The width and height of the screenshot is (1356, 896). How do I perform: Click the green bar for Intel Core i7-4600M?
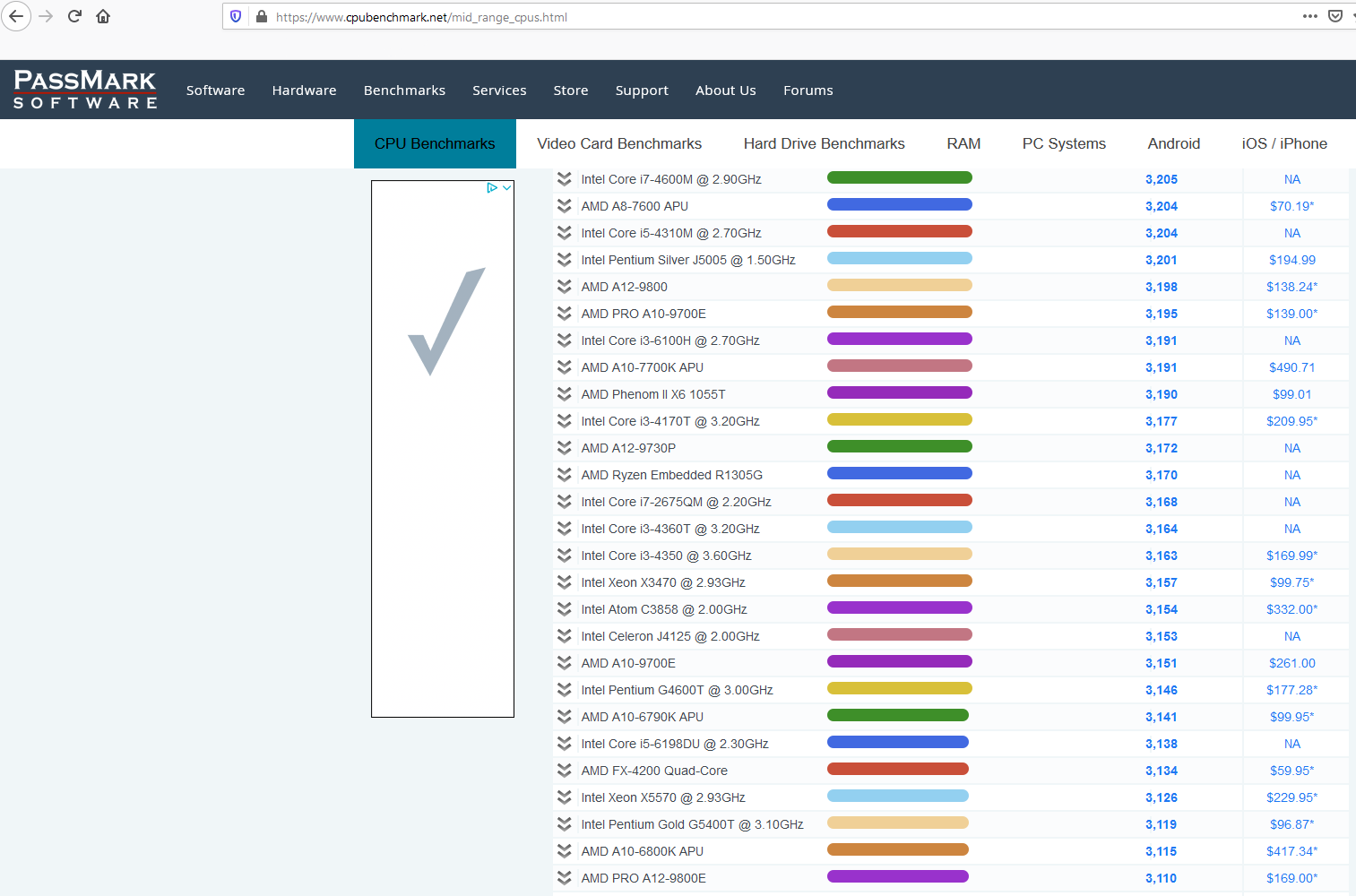900,177
